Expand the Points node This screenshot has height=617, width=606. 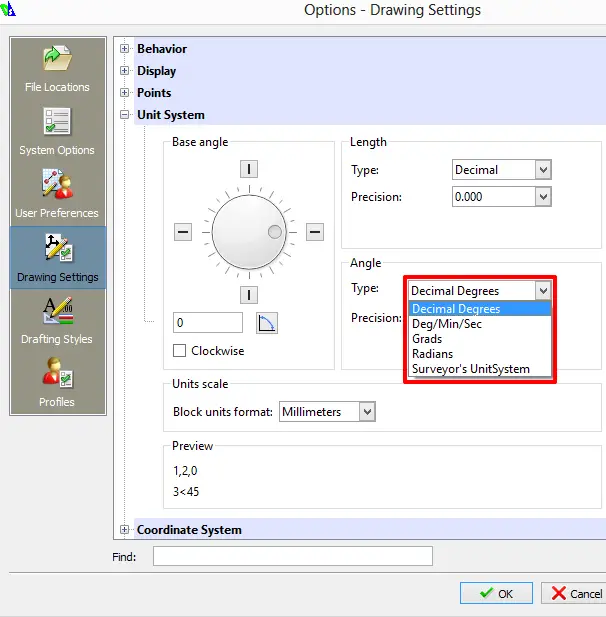124,92
